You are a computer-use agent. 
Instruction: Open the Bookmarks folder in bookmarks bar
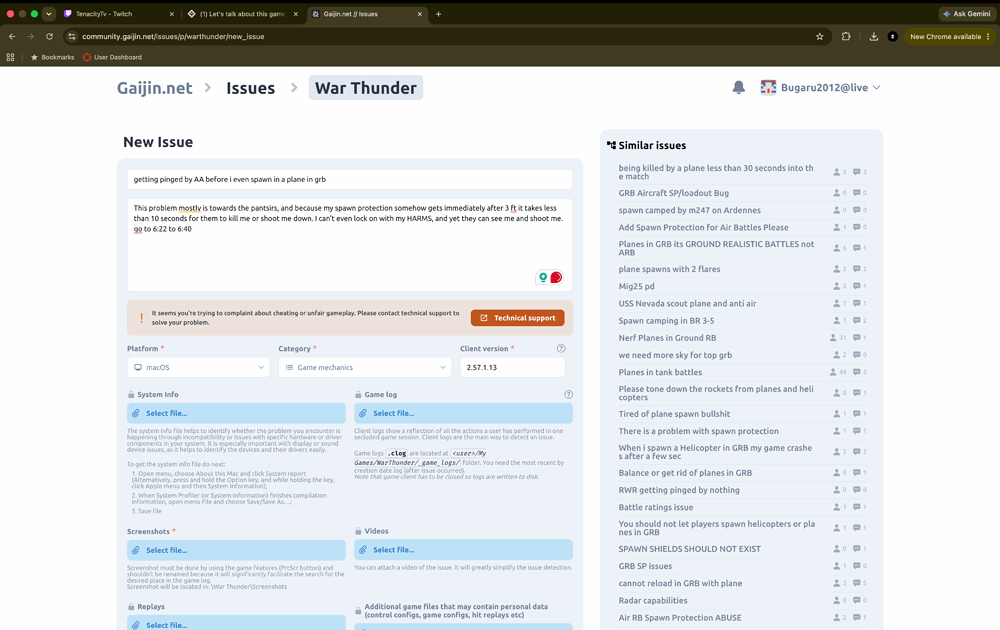[x=52, y=57]
